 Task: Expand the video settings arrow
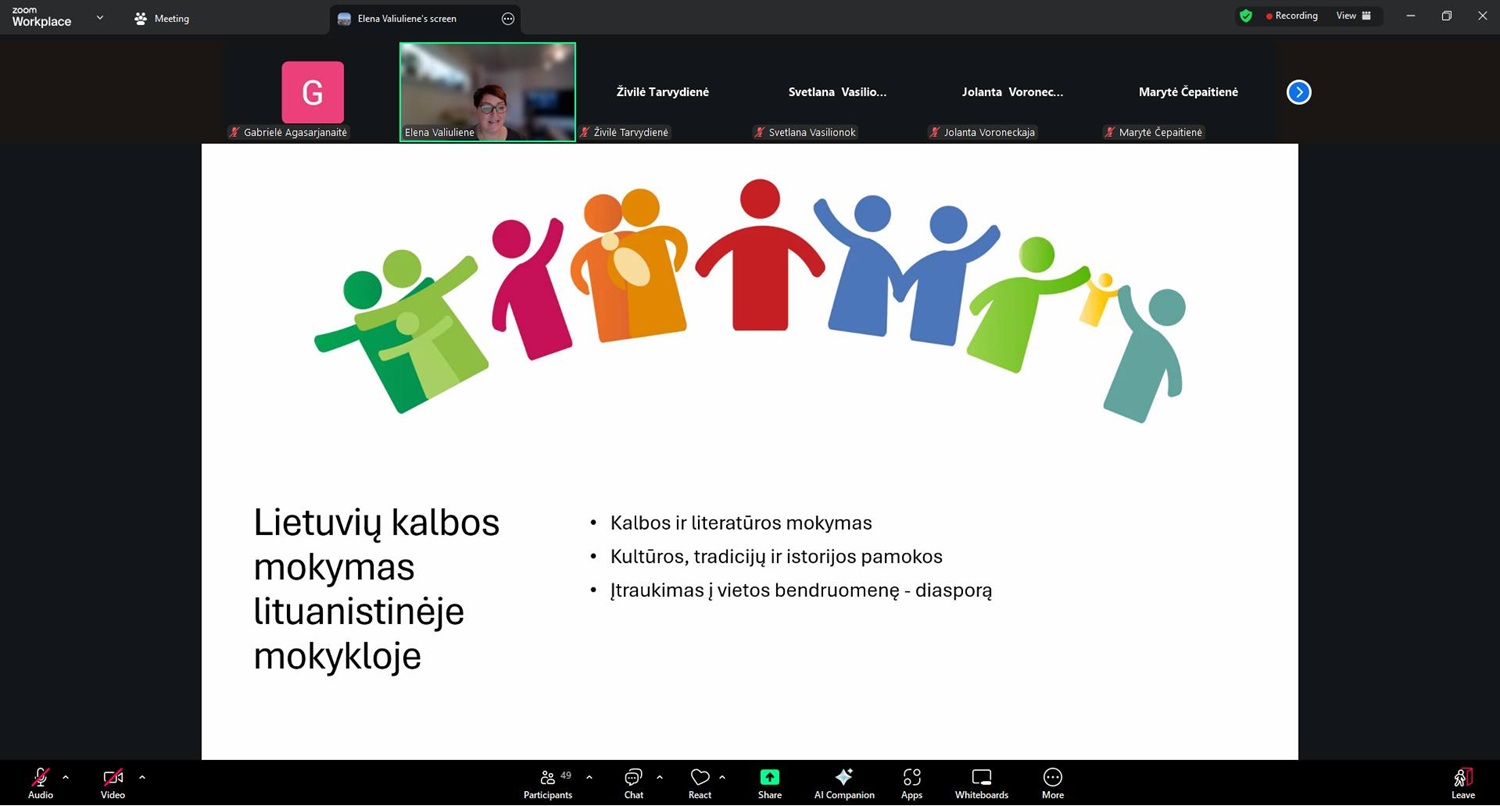coord(142,777)
